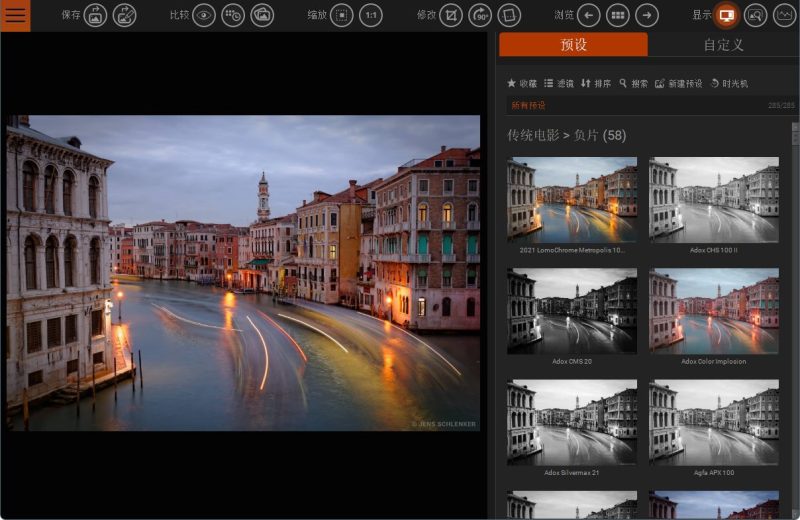Open the 排序 sort options
Image resolution: width=800 pixels, height=520 pixels.
596,83
